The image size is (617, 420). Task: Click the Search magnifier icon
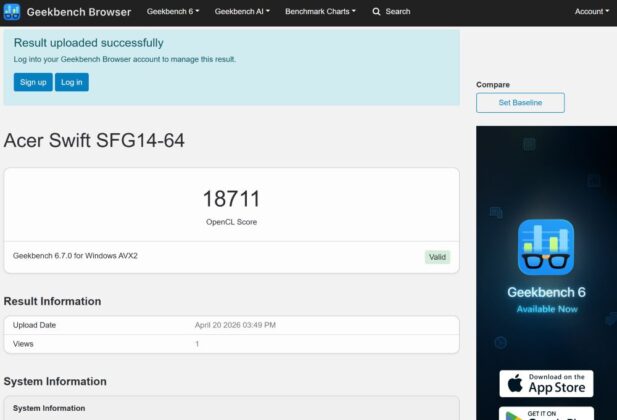377,12
